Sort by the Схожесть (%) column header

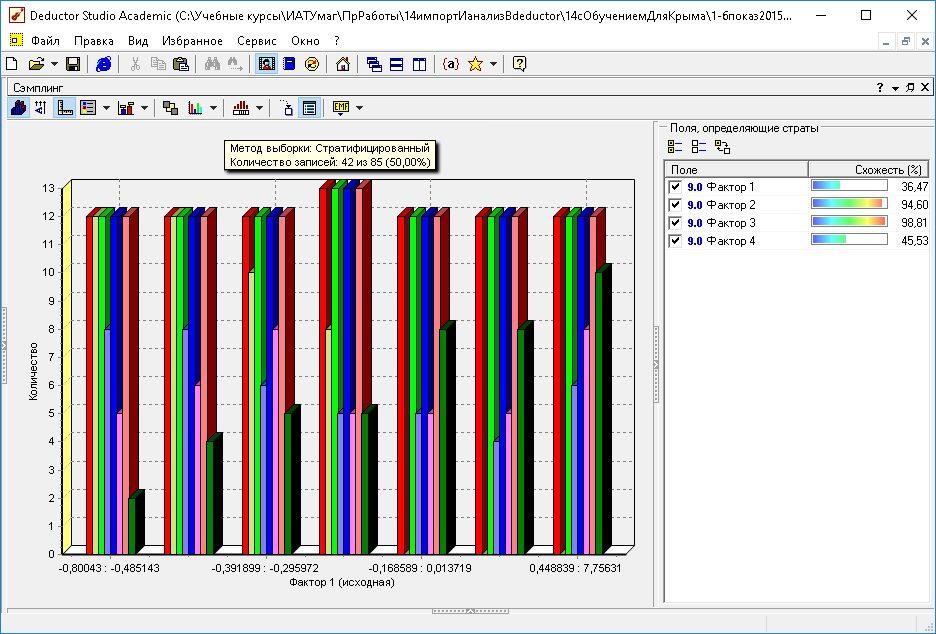click(869, 170)
